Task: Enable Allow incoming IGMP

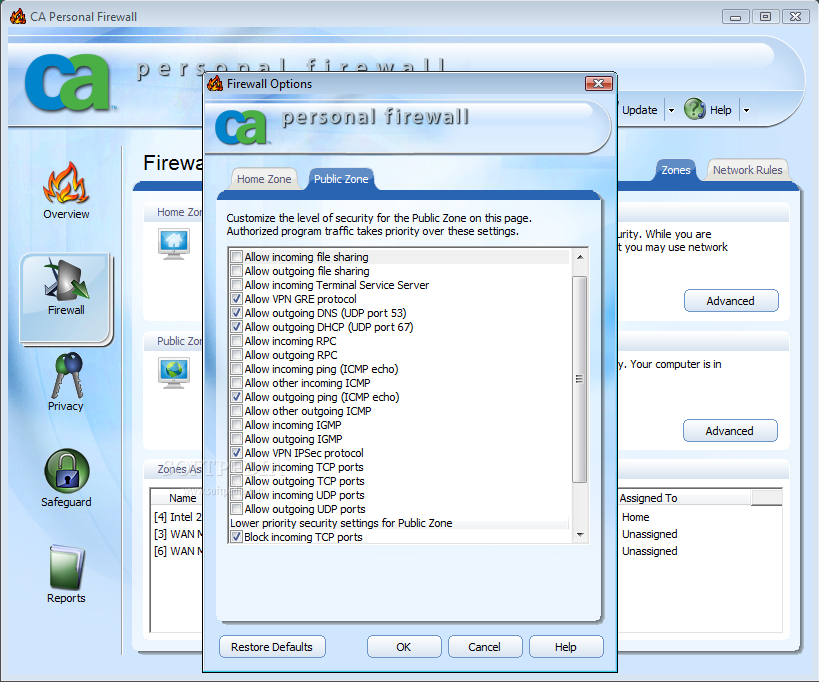Action: (237, 425)
